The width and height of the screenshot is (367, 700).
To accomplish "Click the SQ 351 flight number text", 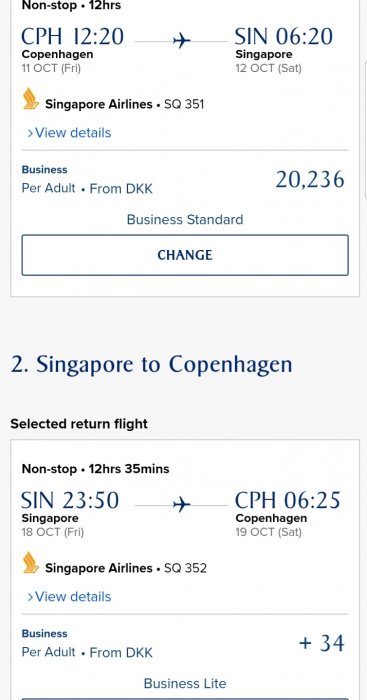I will [184, 104].
